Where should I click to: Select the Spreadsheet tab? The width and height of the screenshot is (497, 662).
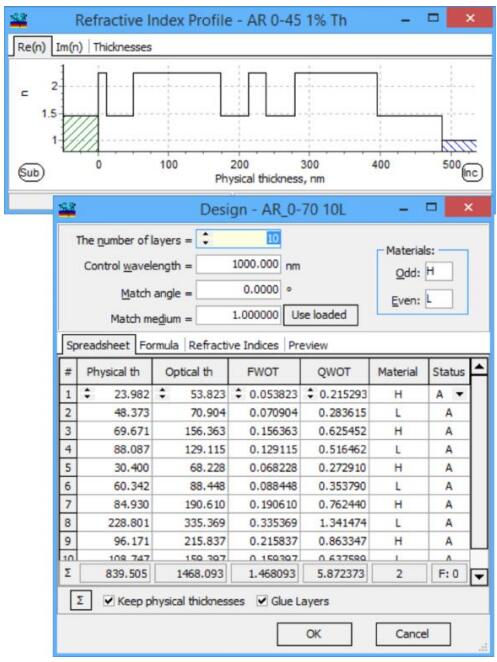(98, 345)
